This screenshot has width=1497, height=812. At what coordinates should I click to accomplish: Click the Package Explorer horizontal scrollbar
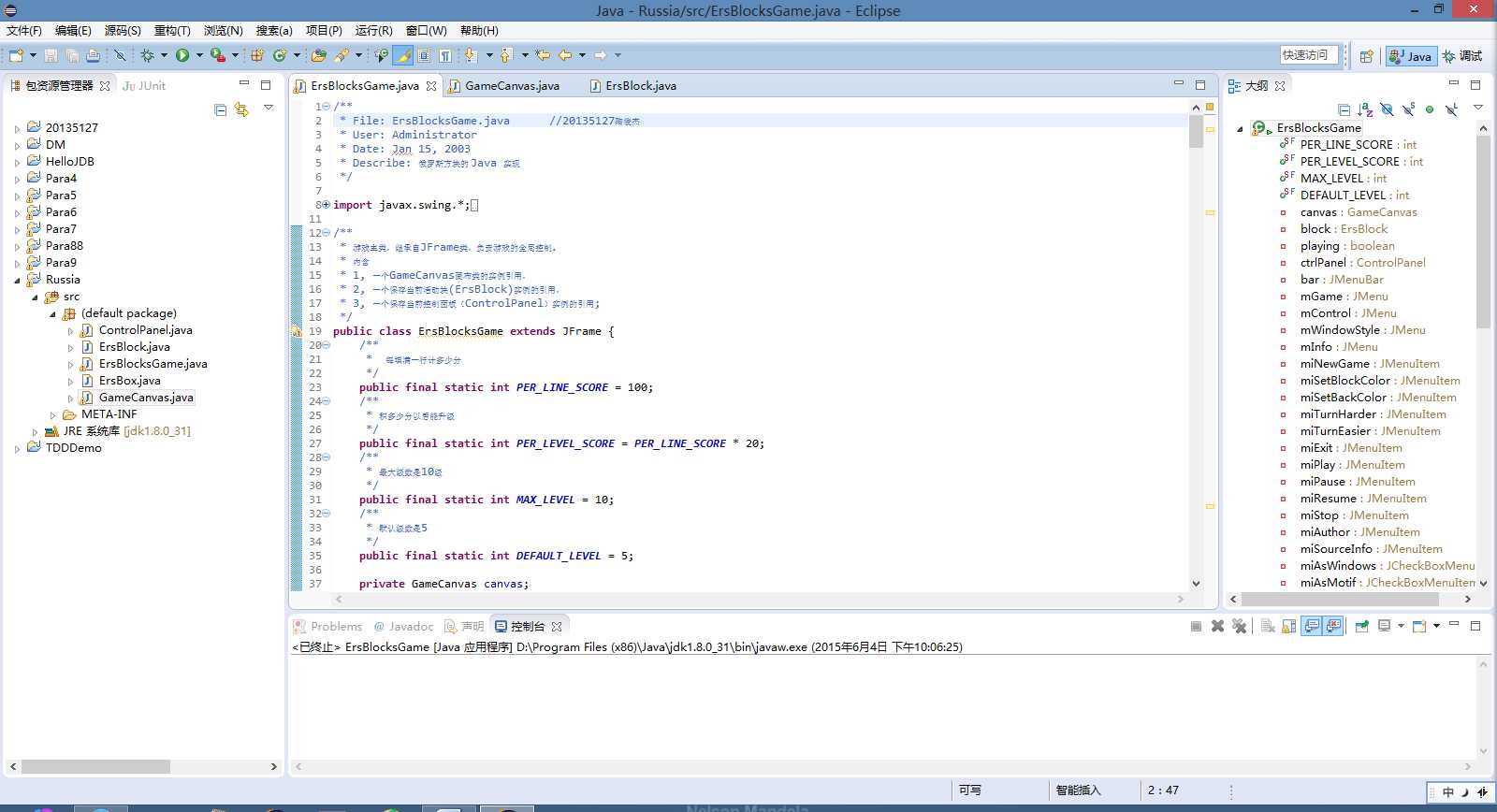point(96,766)
